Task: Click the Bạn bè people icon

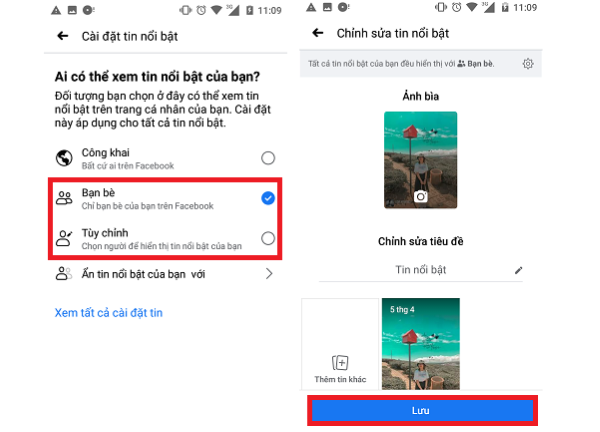Action: point(64,198)
